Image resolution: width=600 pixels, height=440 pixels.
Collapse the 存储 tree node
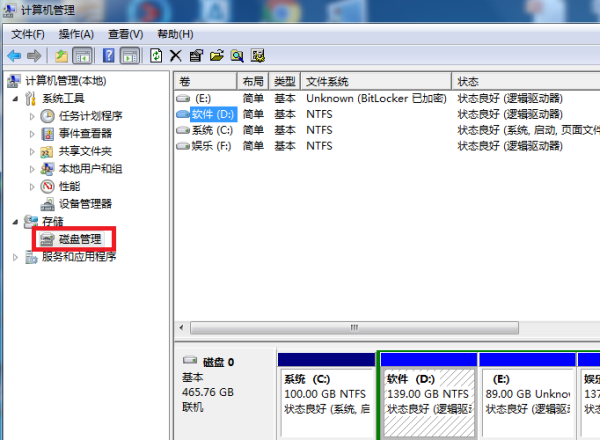pyautogui.click(x=15, y=222)
